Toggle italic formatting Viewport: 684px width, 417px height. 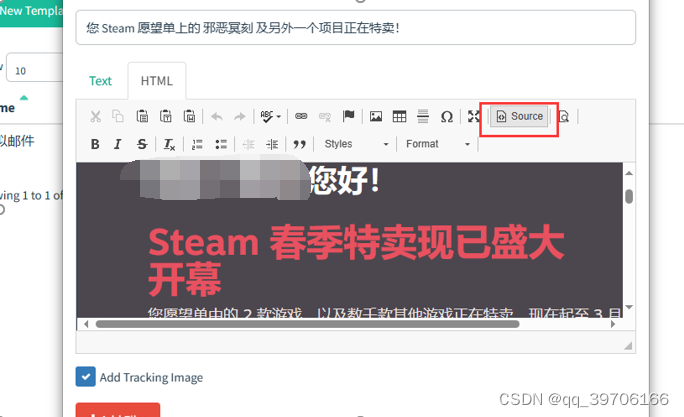click(x=118, y=144)
